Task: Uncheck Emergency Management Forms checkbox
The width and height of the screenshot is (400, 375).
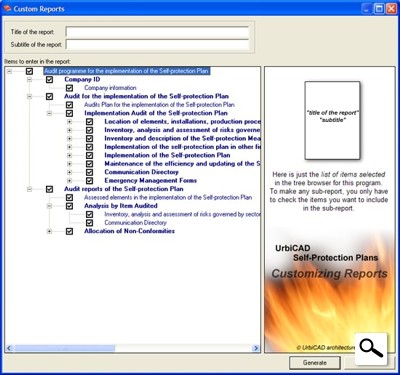Action: [89, 181]
